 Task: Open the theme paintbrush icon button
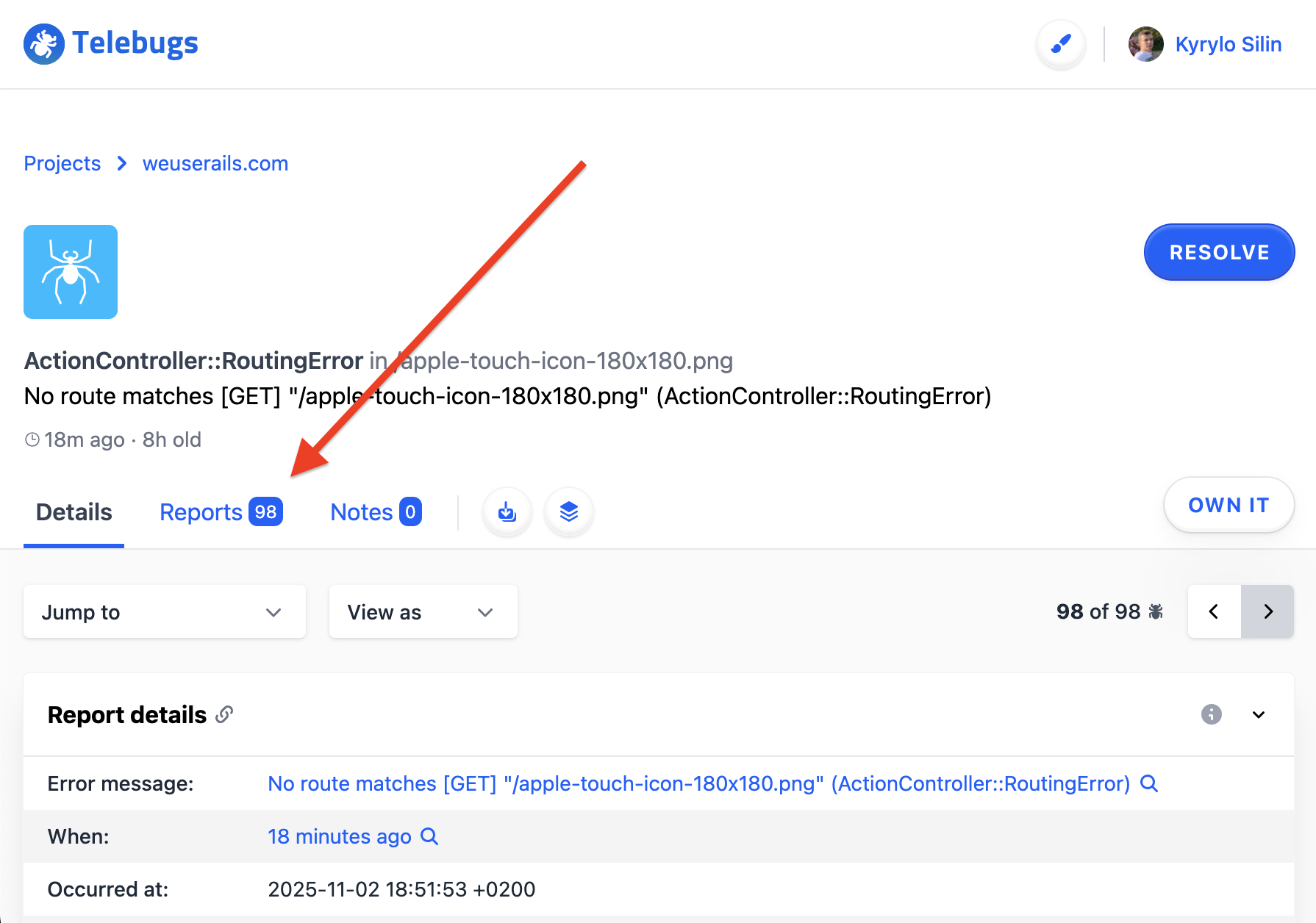(x=1060, y=44)
